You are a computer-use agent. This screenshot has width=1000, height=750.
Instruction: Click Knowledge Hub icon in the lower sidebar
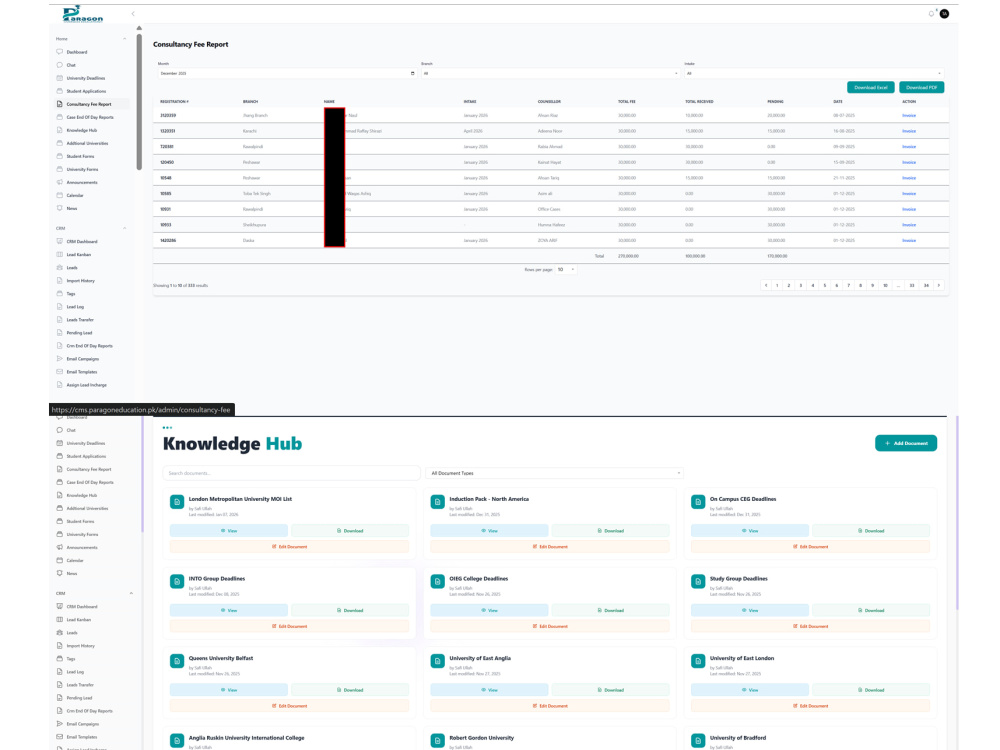click(x=59, y=495)
